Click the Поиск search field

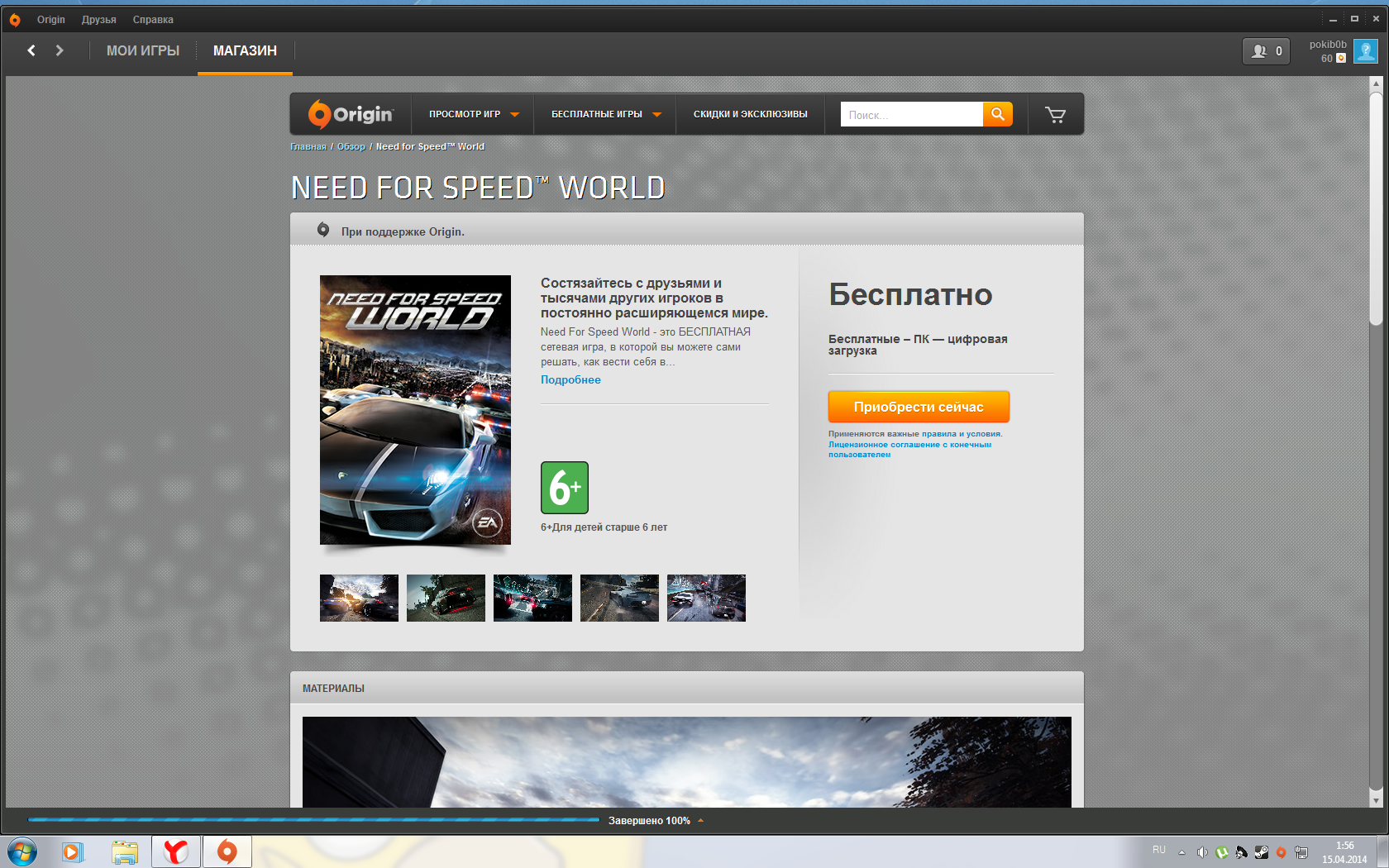coord(910,115)
